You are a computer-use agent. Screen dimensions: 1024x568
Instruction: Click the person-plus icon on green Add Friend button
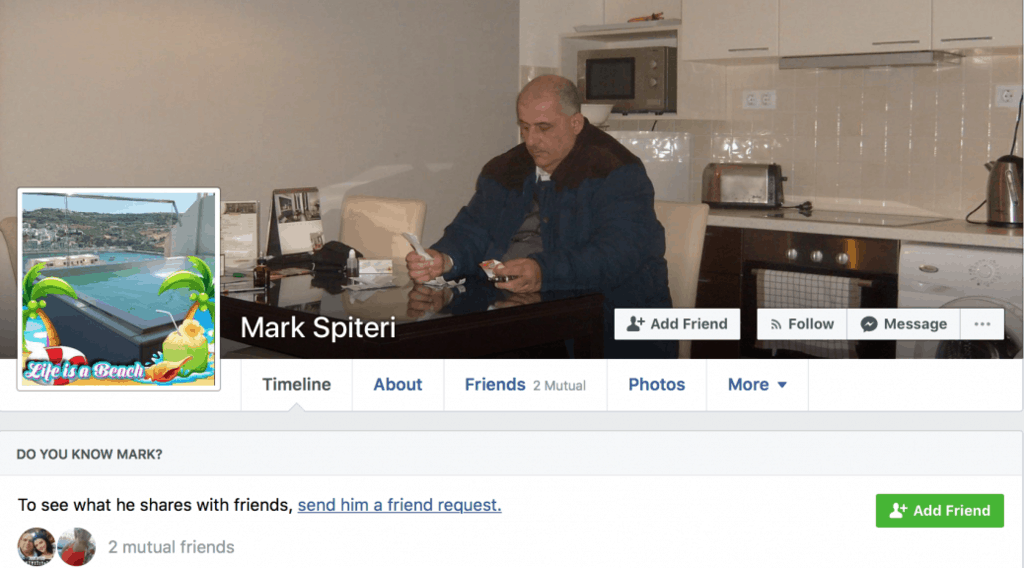[x=898, y=511]
